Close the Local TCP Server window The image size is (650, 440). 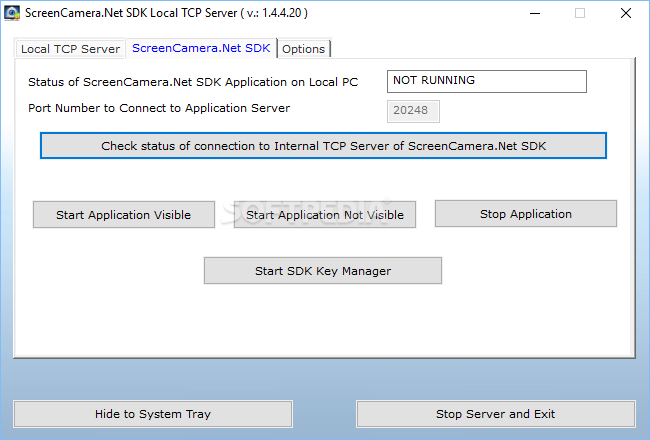626,13
